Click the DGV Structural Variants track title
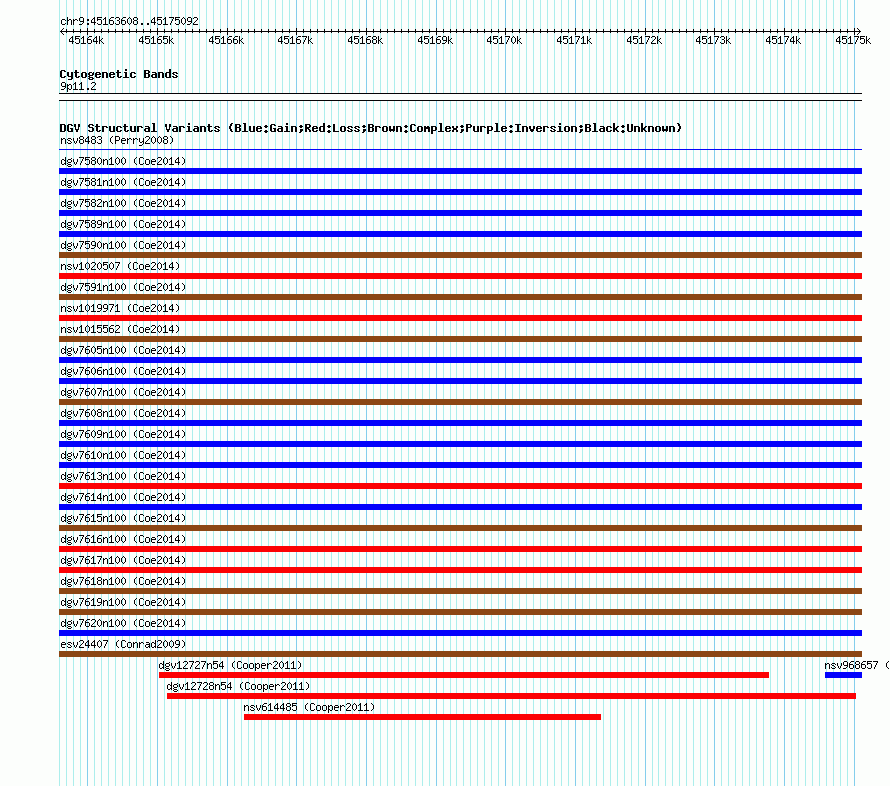The width and height of the screenshot is (890, 786). (371, 128)
